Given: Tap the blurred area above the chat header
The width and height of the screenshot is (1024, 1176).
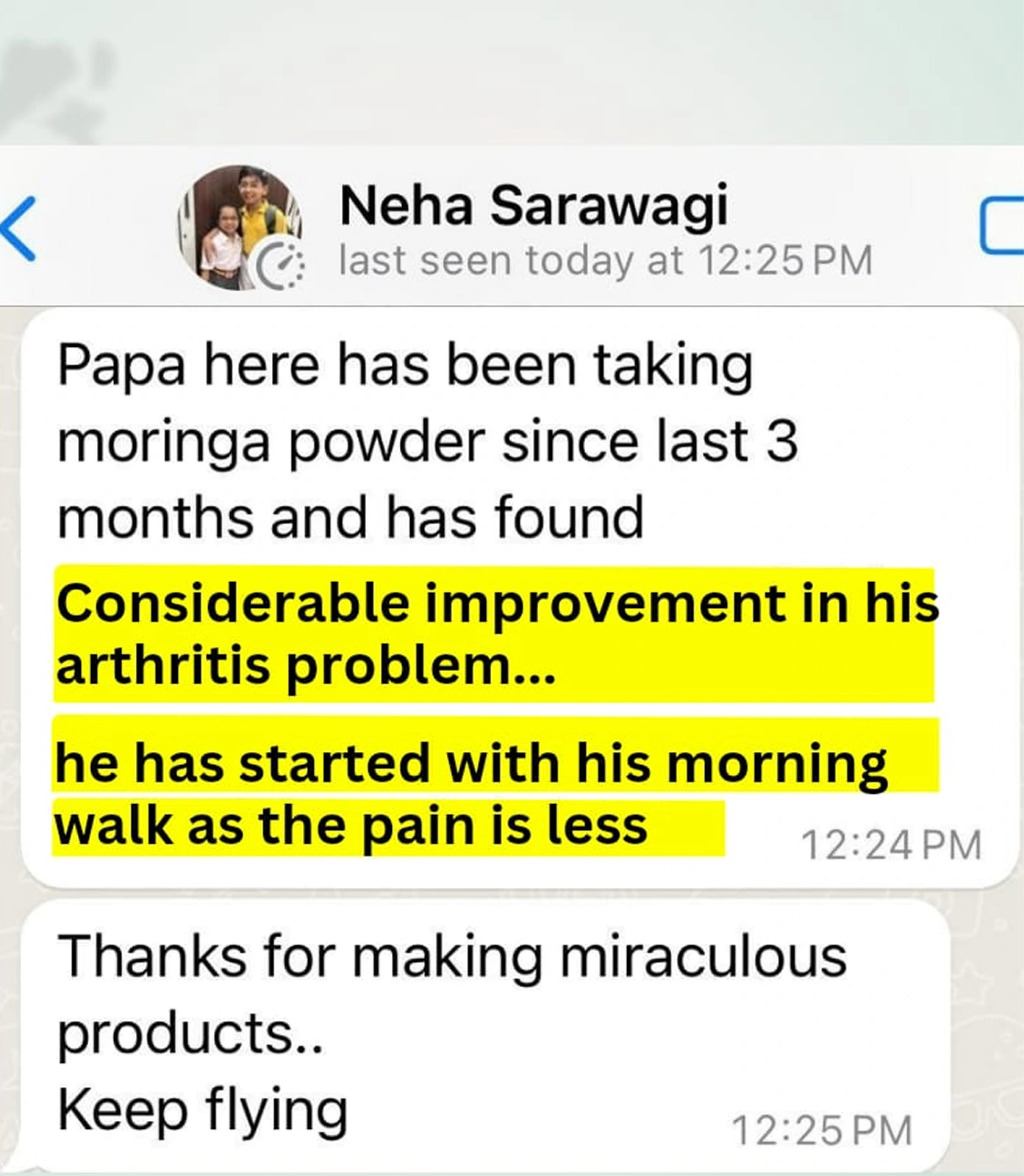Looking at the screenshot, I should coord(512,72).
